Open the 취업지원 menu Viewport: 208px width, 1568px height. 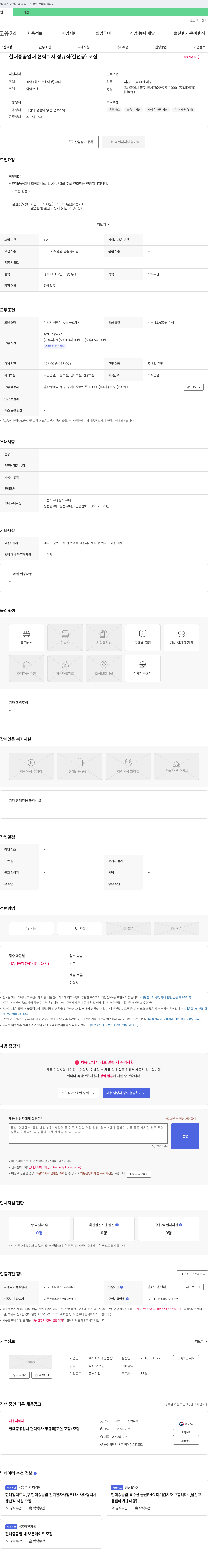[69, 34]
